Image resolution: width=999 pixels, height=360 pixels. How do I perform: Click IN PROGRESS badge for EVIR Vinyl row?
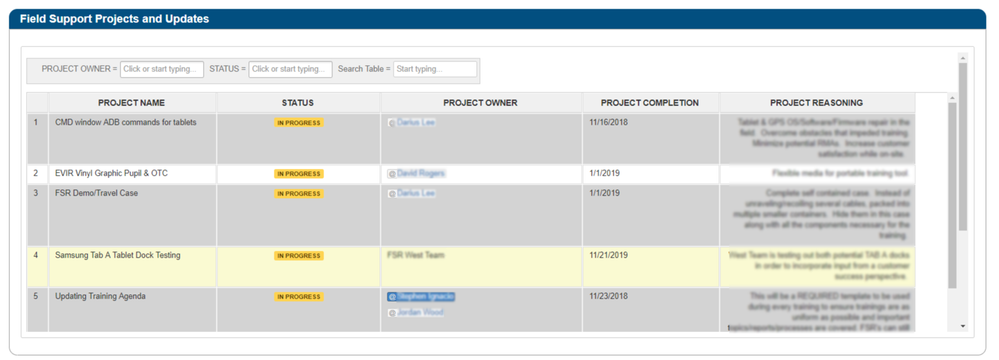point(299,173)
